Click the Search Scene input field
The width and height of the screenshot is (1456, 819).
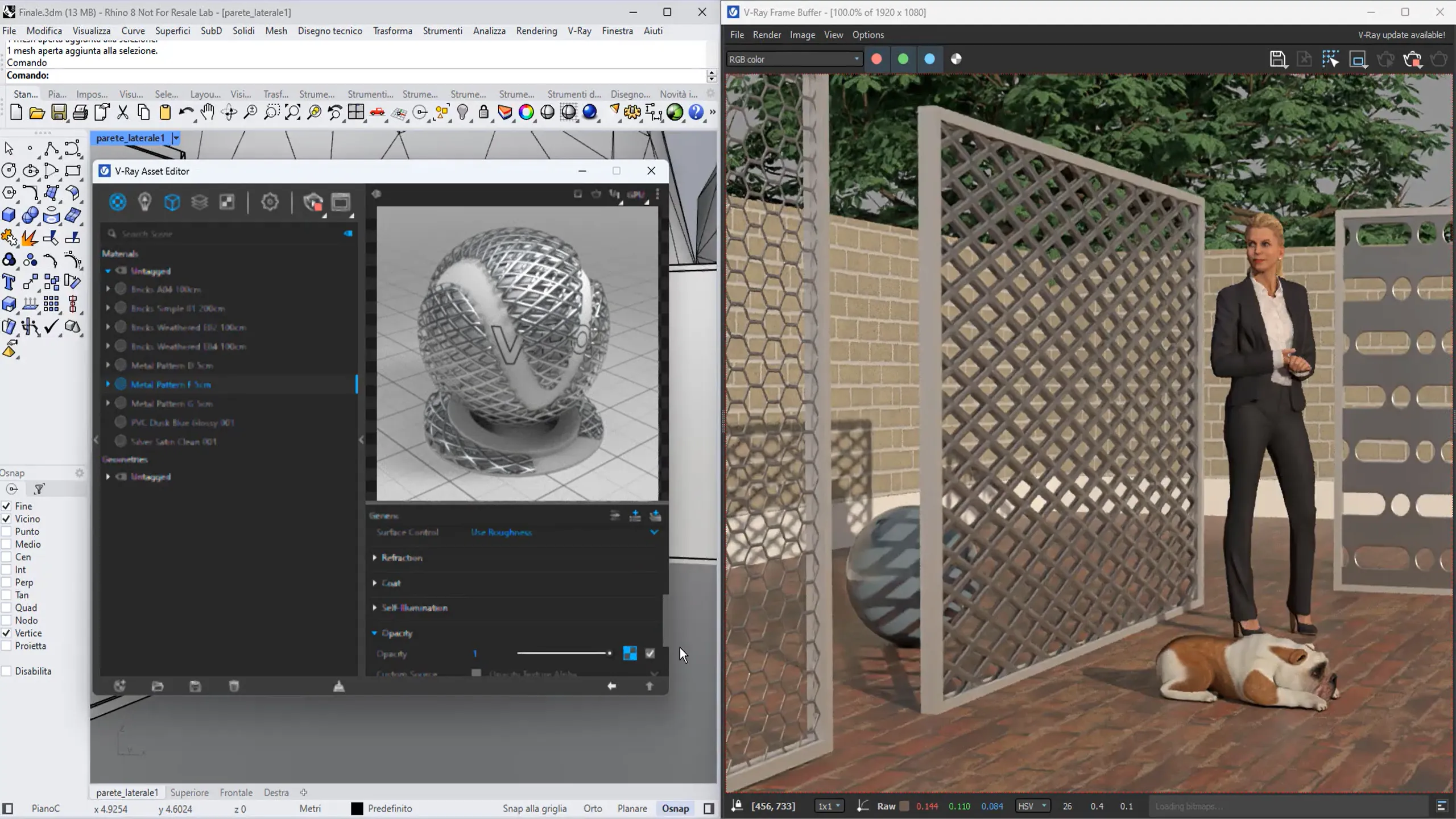point(227,234)
